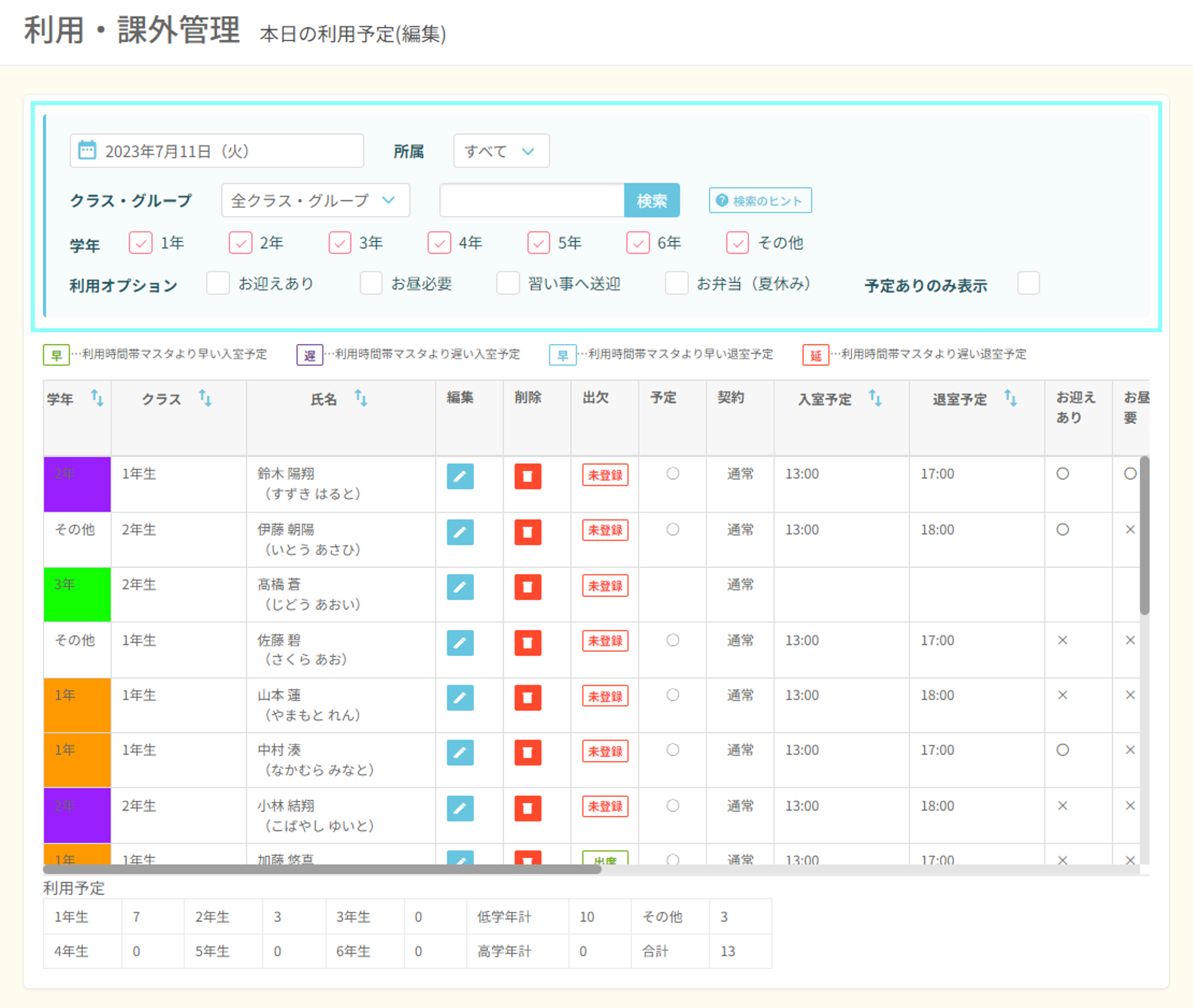The image size is (1193, 1008).
Task: Click the date field 2023年7月11日（火）
Action: [217, 151]
